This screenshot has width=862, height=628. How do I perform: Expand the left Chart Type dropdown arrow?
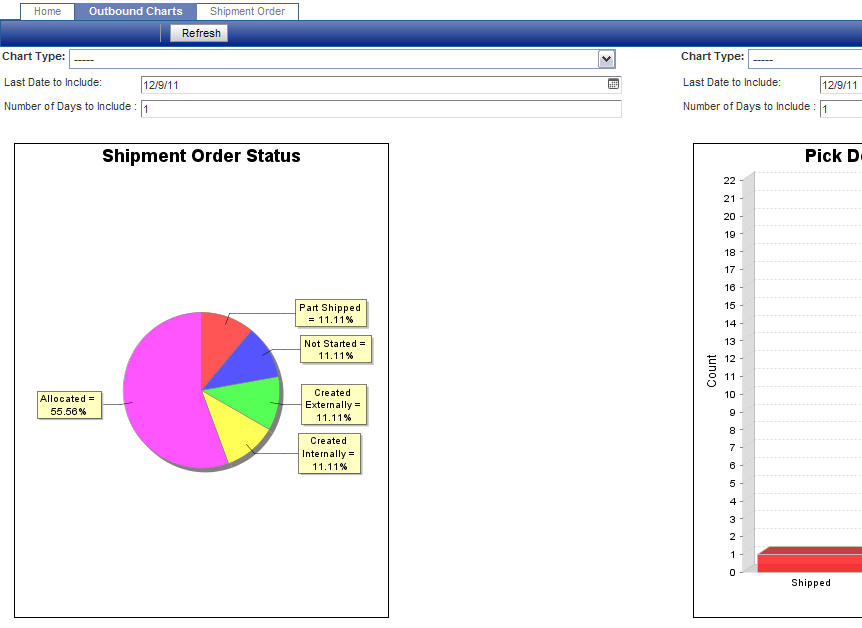[x=606, y=59]
